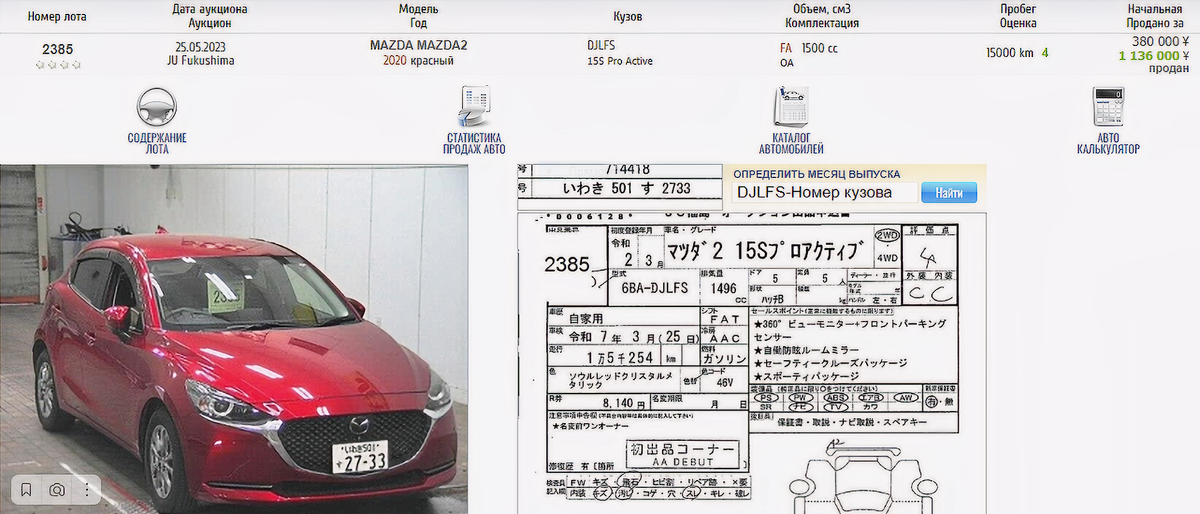Click the JU Fukushima auction name
The height and width of the screenshot is (514, 1200).
click(x=200, y=61)
